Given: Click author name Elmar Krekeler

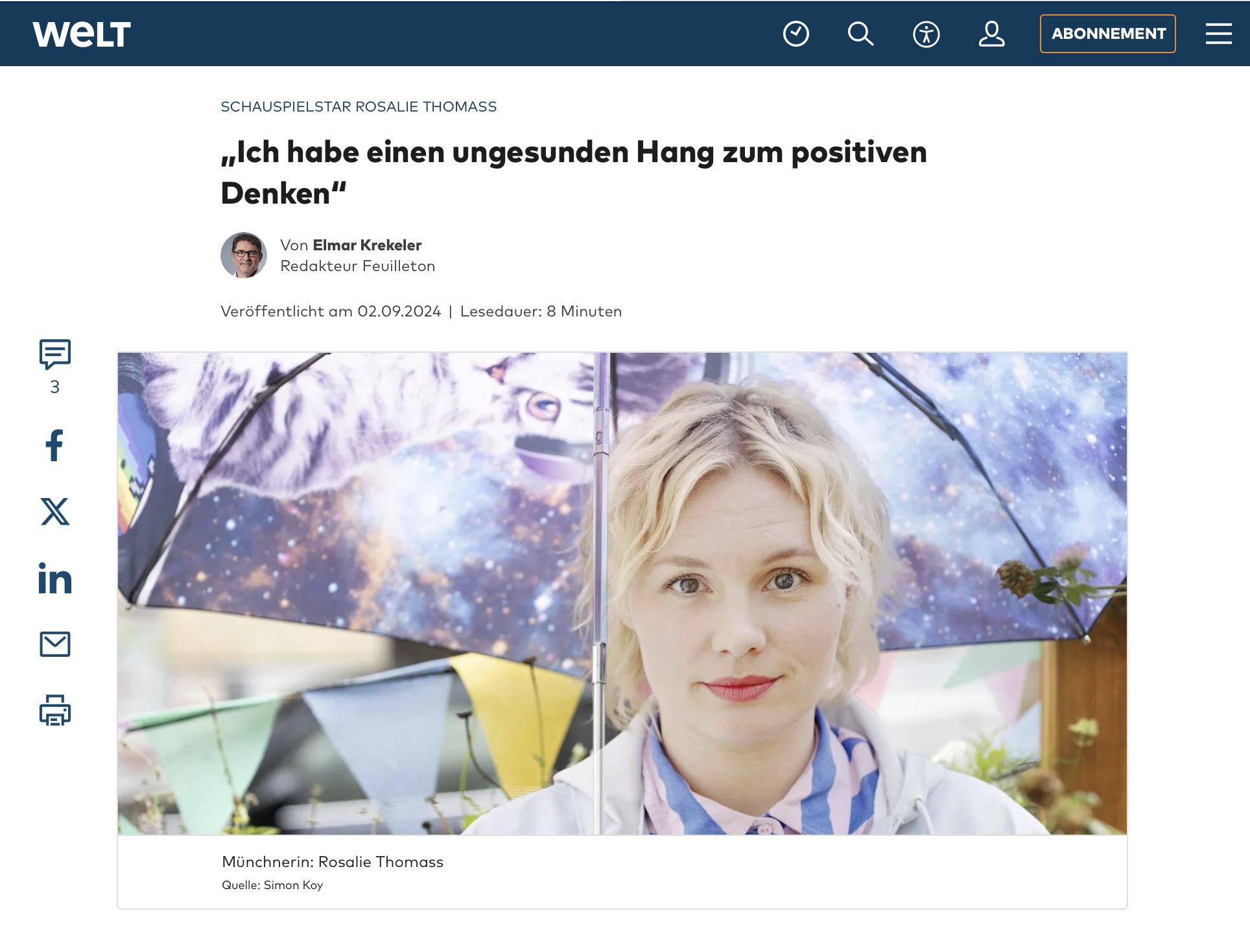Looking at the screenshot, I should click(367, 245).
